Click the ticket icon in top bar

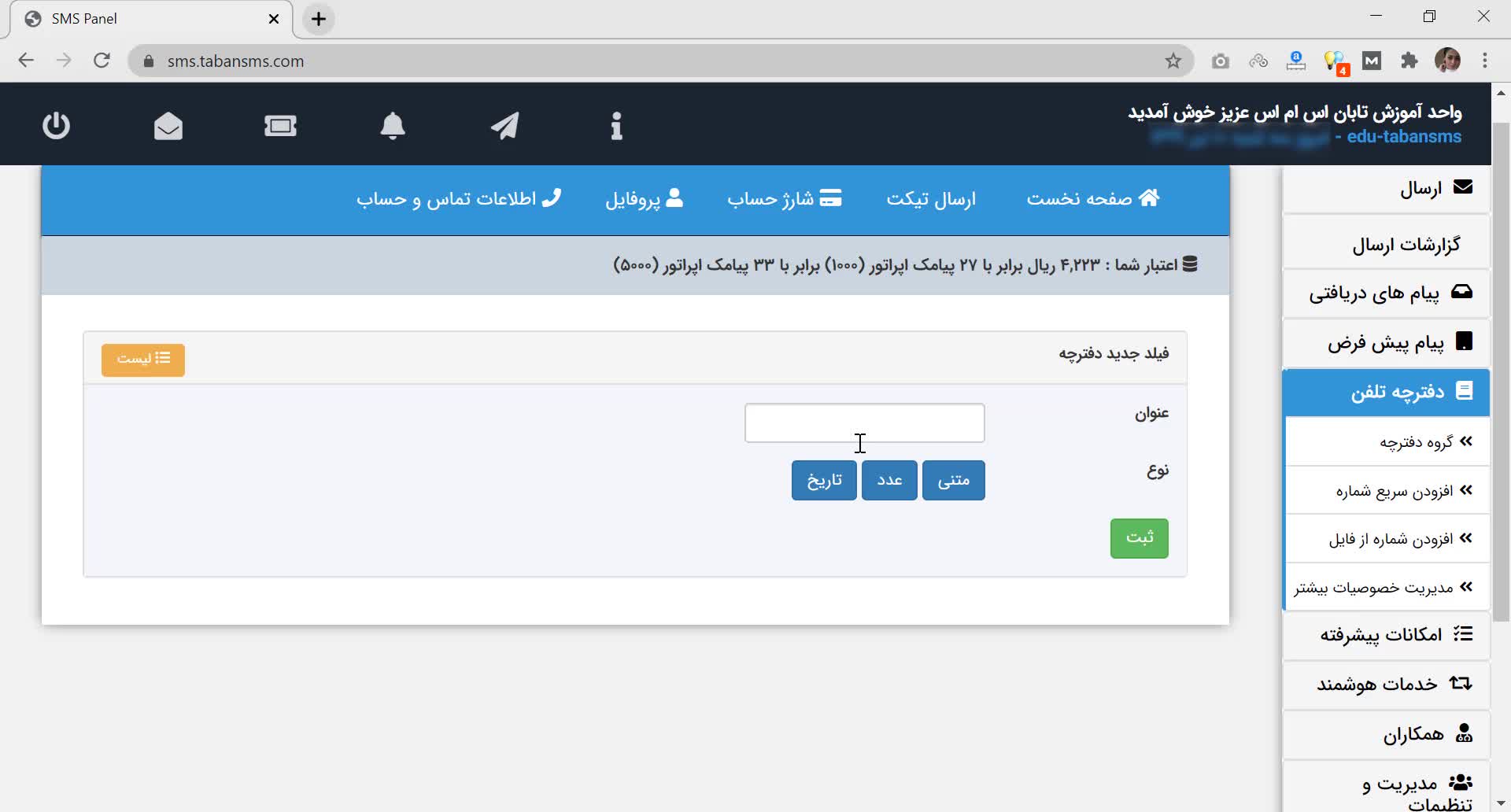click(281, 126)
